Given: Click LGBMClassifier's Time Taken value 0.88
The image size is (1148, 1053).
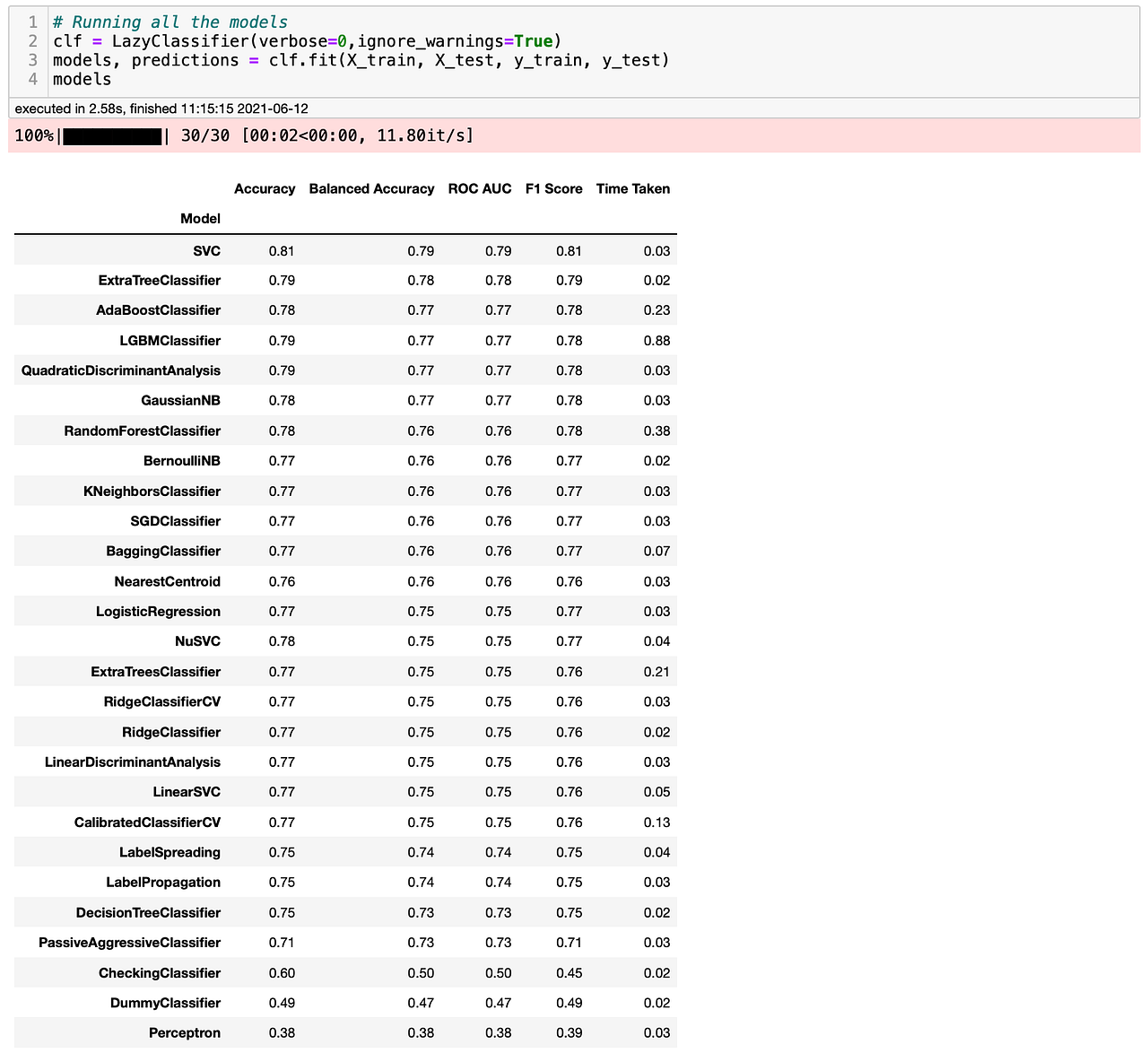Looking at the screenshot, I should (x=657, y=340).
